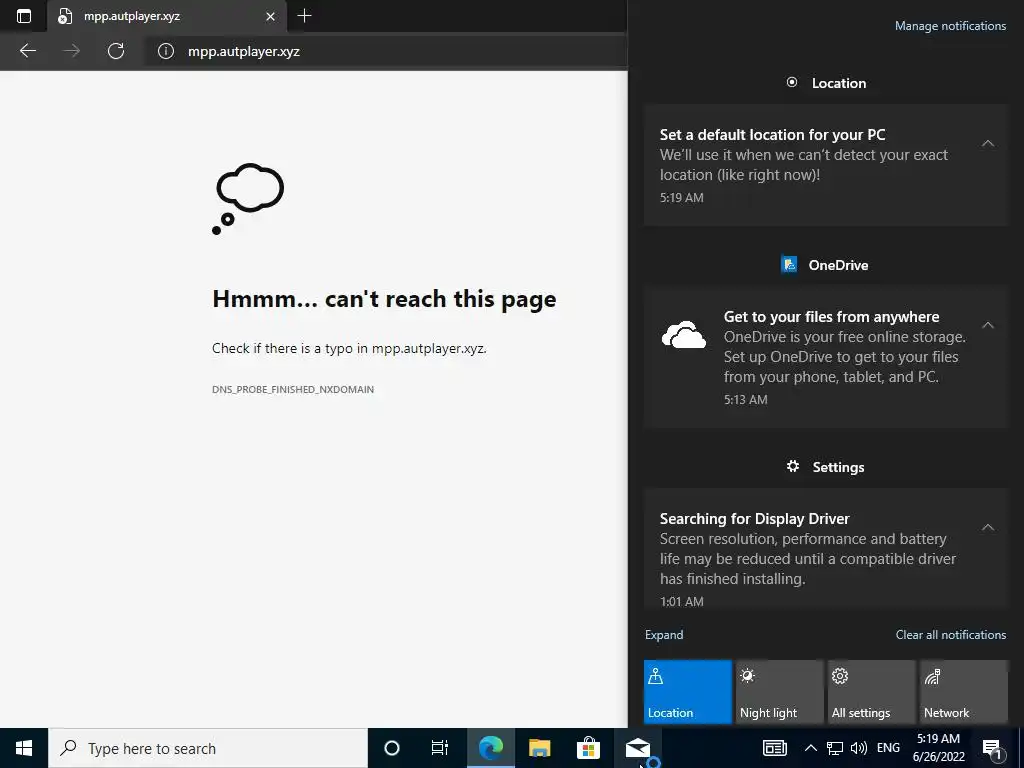Image resolution: width=1024 pixels, height=768 pixels.
Task: Select the mpp.autplayer.xyz browser tab
Action: click(167, 16)
